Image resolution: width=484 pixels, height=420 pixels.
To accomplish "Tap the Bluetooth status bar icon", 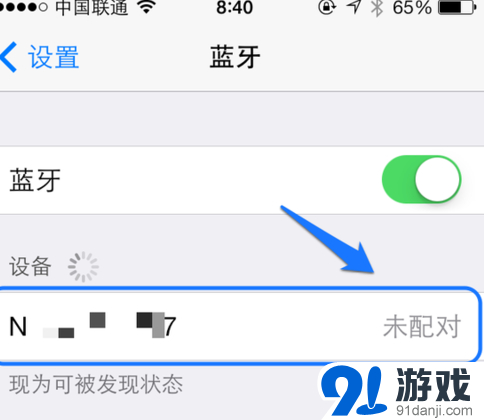I will point(377,7).
